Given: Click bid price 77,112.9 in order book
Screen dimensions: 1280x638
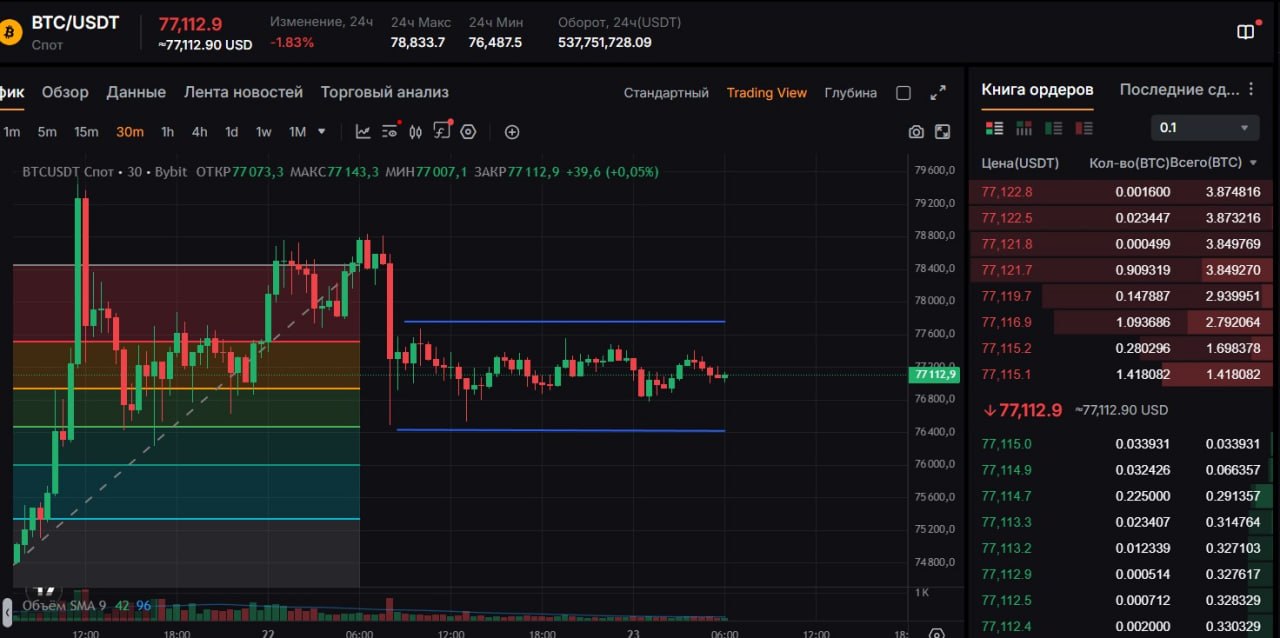Looking at the screenshot, I should (1007, 574).
